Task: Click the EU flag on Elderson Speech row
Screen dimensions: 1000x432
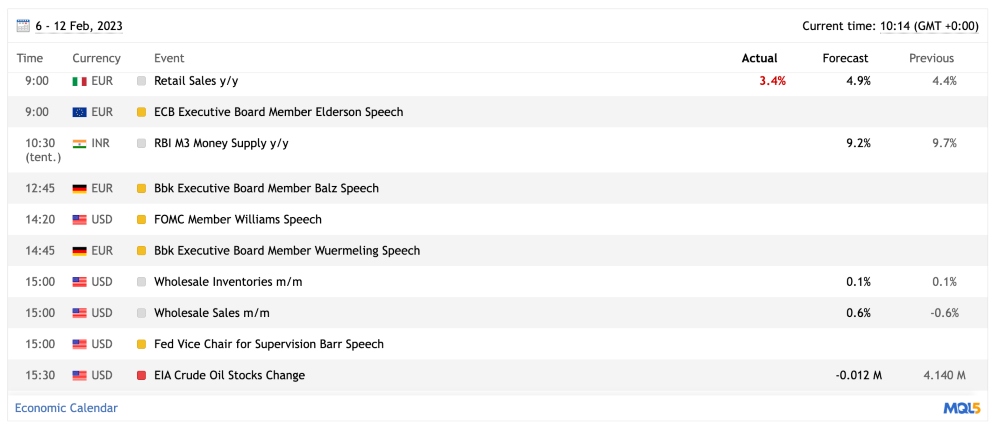Action: coord(80,112)
